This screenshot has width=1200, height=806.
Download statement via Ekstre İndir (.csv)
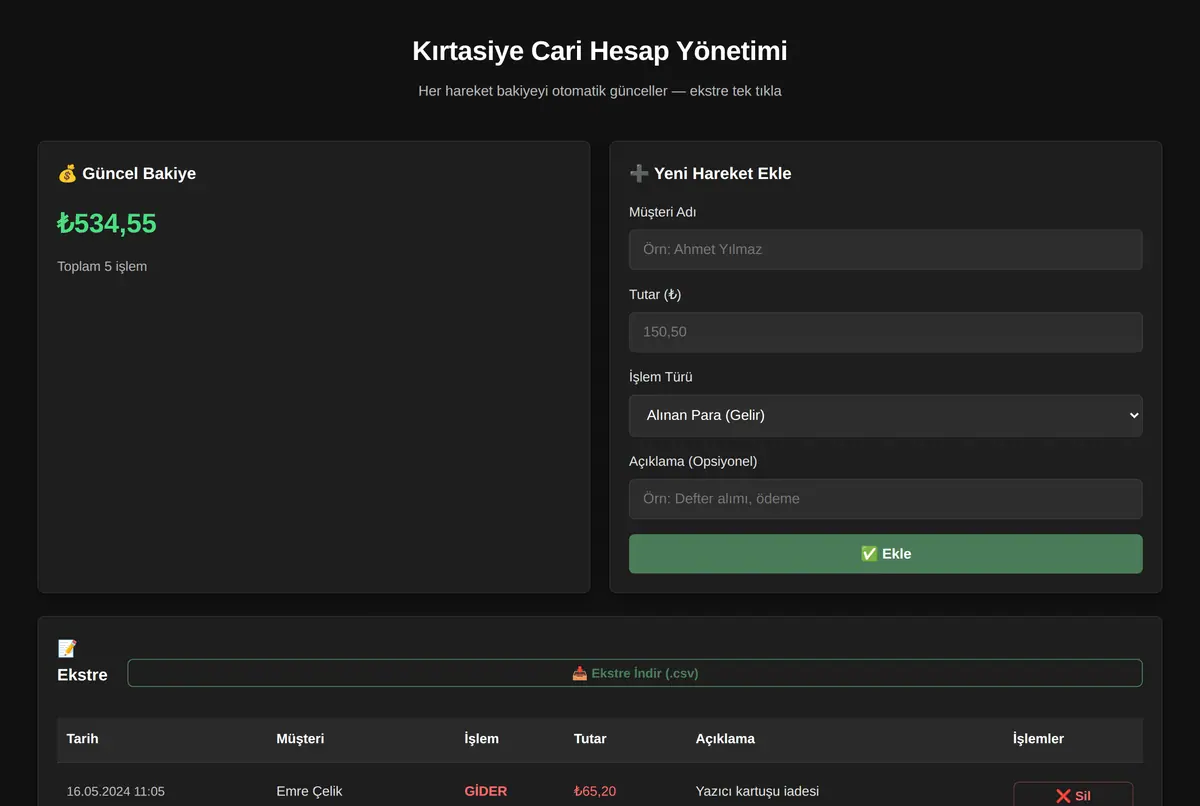634,673
